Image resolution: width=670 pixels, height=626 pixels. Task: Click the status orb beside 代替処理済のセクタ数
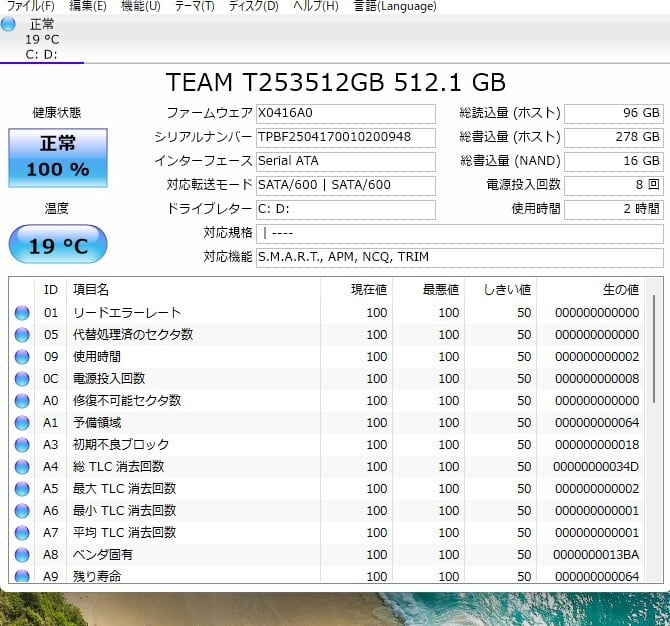tap(22, 335)
